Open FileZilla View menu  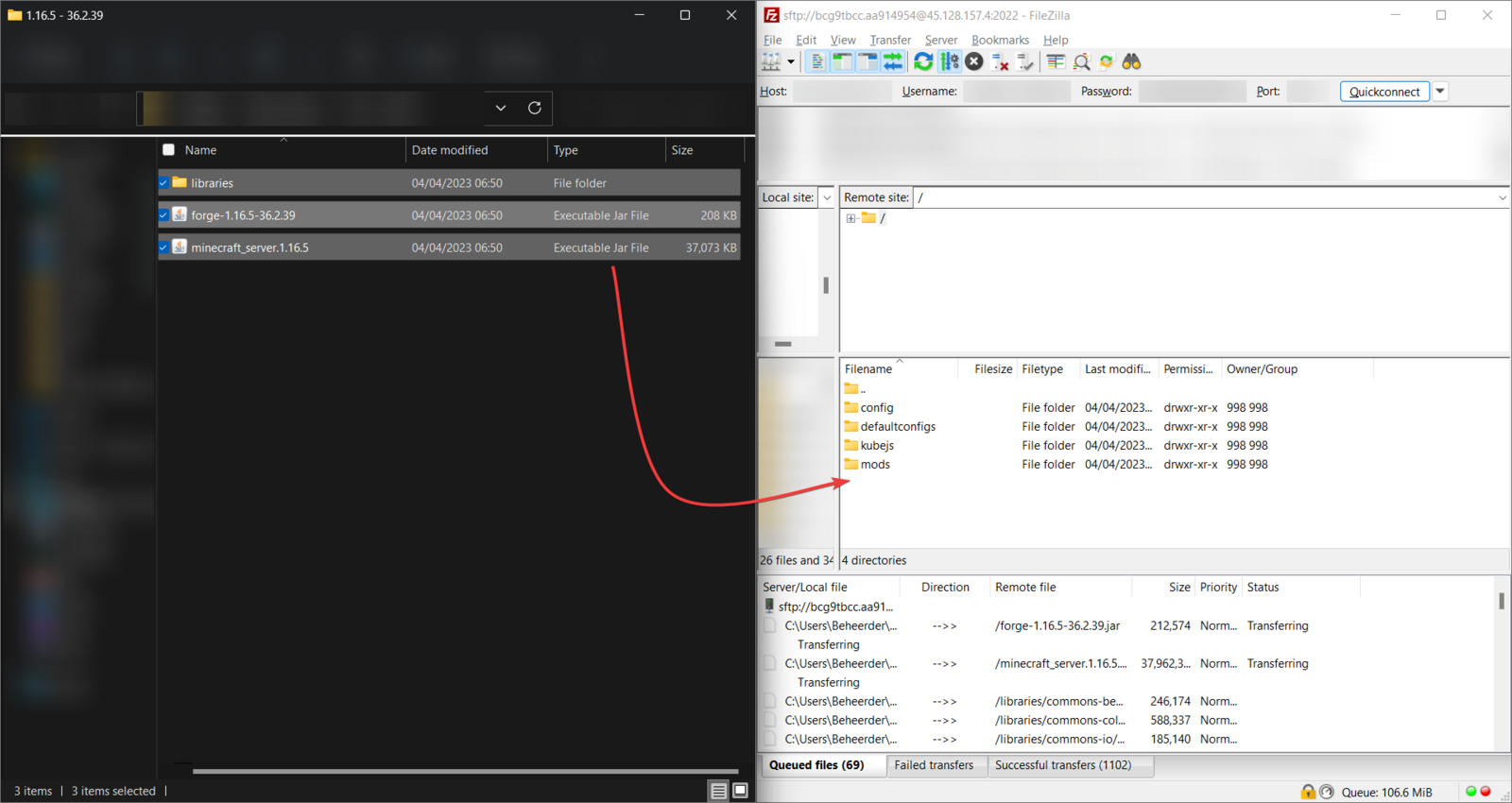click(843, 40)
